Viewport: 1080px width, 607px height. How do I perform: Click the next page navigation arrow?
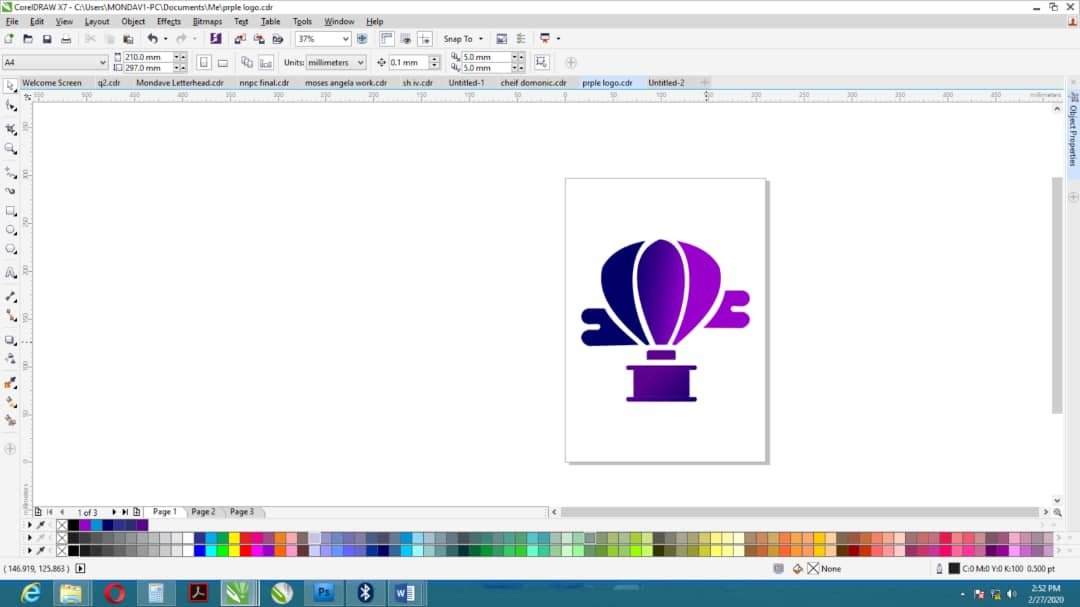(114, 512)
